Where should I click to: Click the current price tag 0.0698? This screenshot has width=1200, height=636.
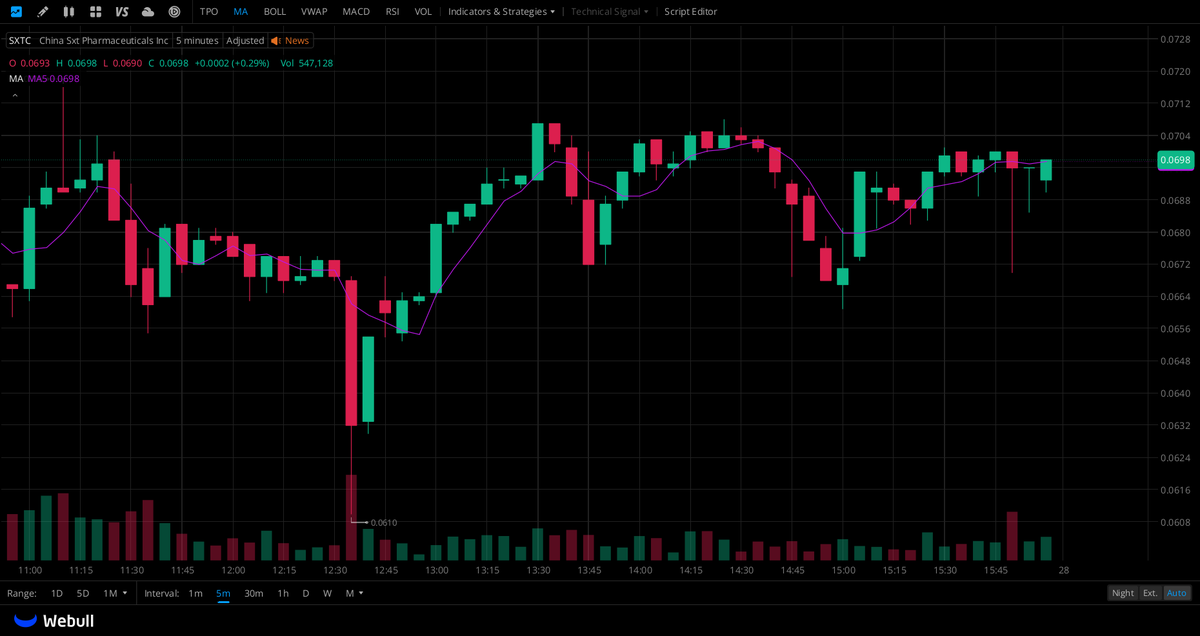[1175, 160]
